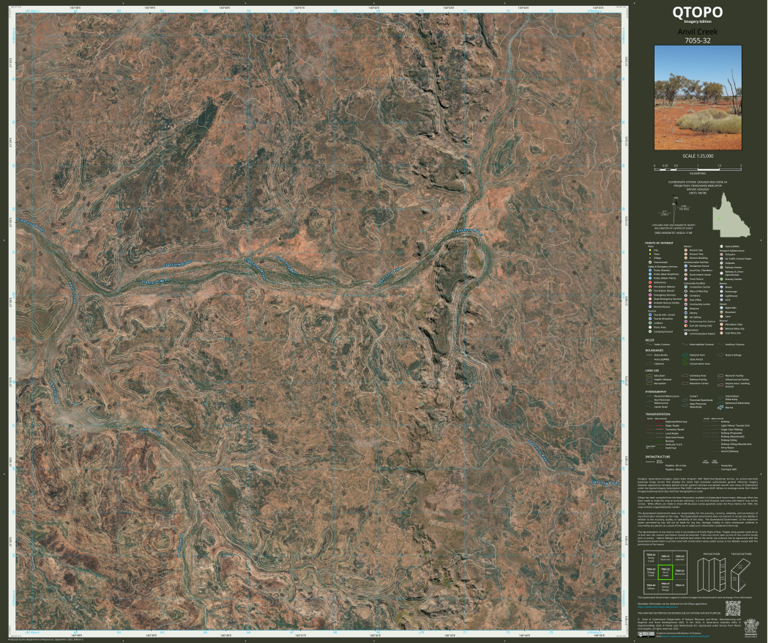The width and height of the screenshot is (768, 643).
Task: Click the Coal Mine Site legend icon
Action: click(721, 333)
